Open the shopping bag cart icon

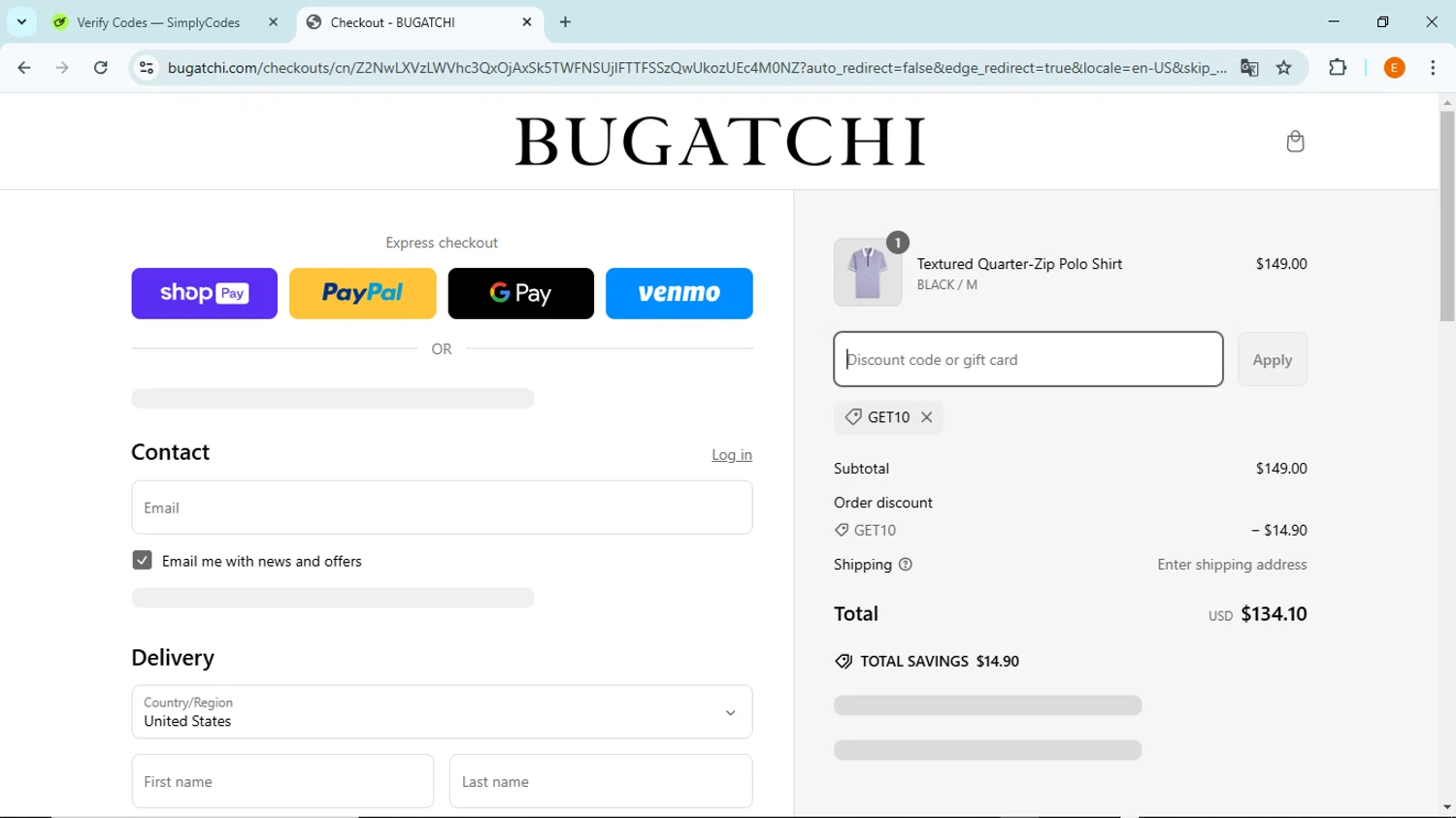click(1295, 142)
